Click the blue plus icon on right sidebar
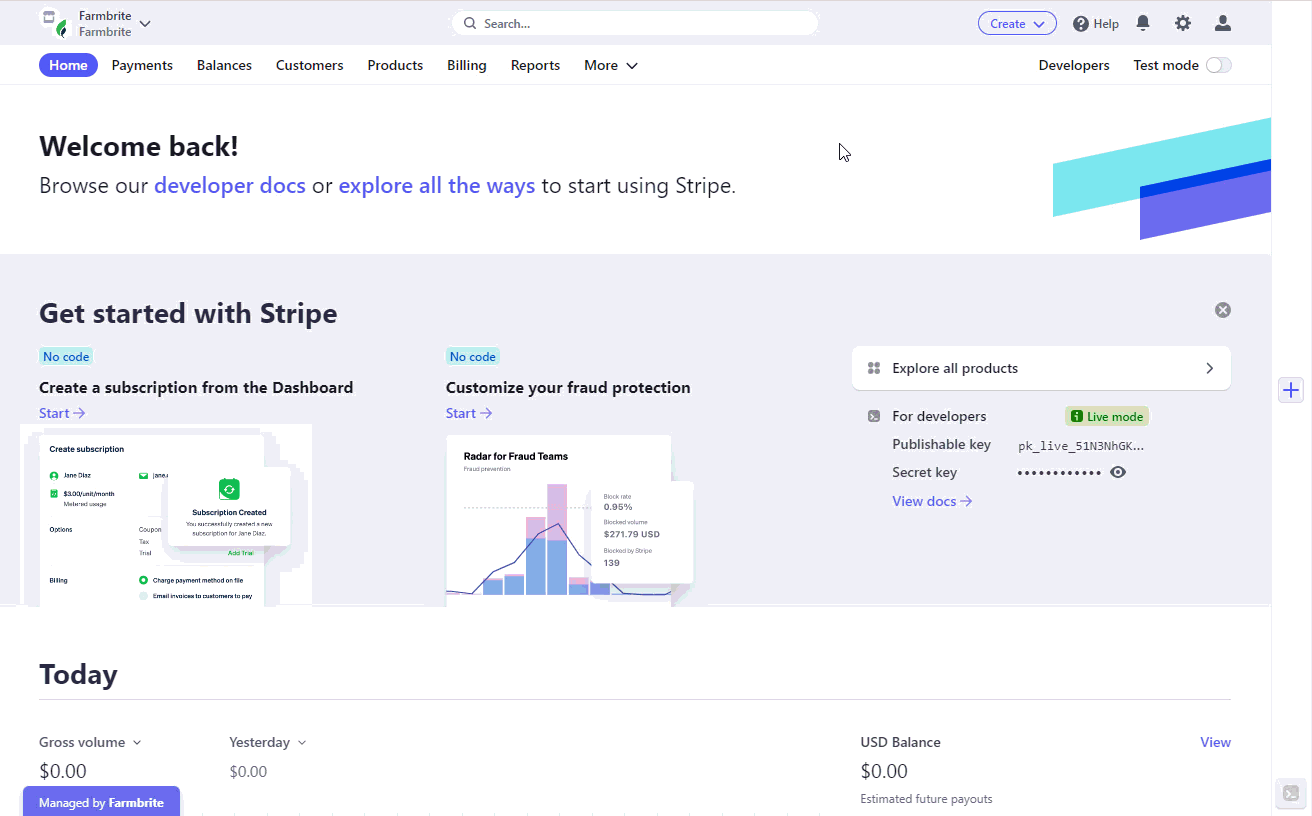Screen dimensions: 1312x816 pyautogui.click(x=1291, y=390)
